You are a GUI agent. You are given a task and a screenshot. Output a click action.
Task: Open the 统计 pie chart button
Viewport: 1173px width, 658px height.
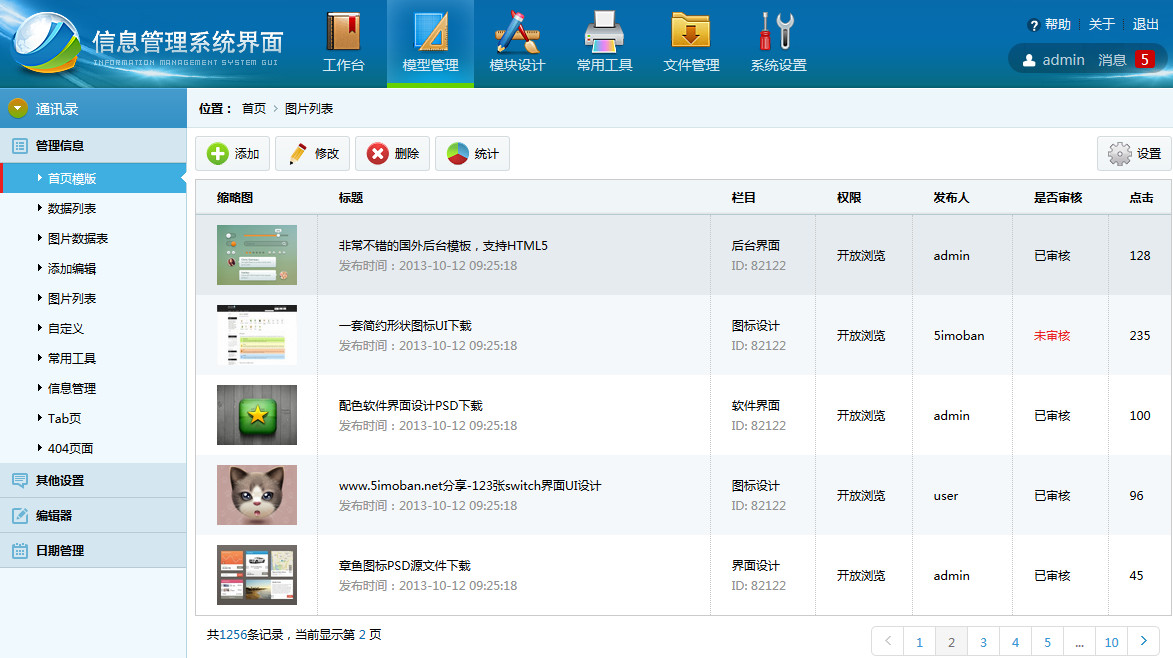pyautogui.click(x=472, y=154)
